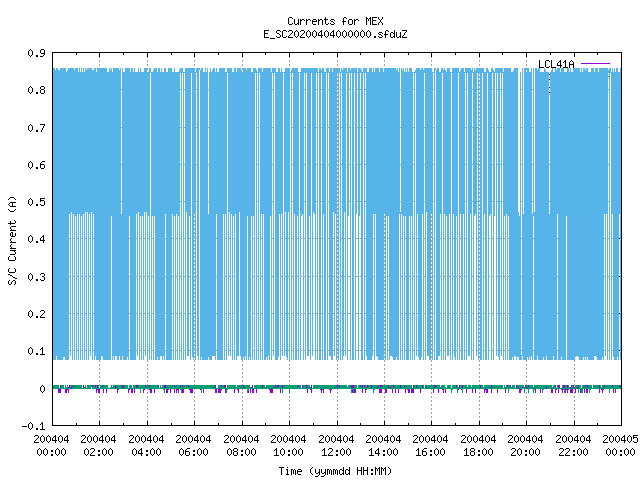Click the 200404 20:00 time tick label
Image resolution: width=640 pixels, height=480 pixels.
tap(526, 446)
